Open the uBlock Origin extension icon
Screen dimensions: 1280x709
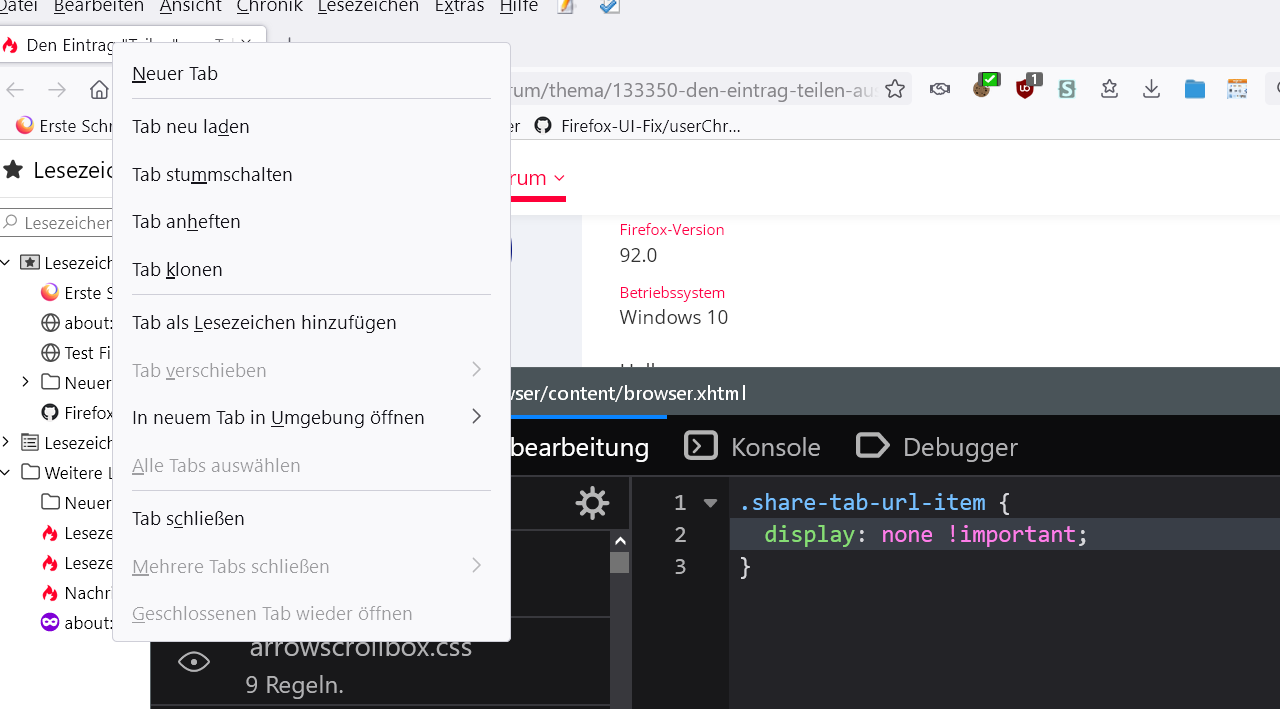1025,88
